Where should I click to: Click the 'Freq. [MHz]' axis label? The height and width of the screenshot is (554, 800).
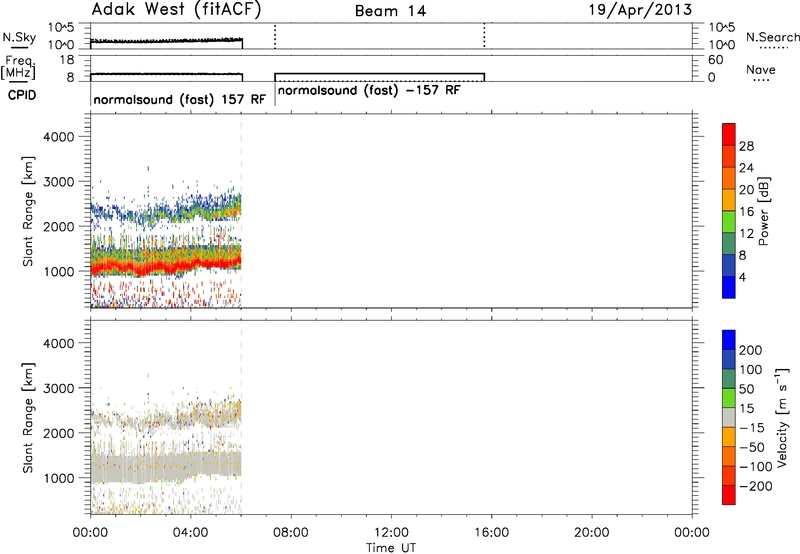point(19,68)
